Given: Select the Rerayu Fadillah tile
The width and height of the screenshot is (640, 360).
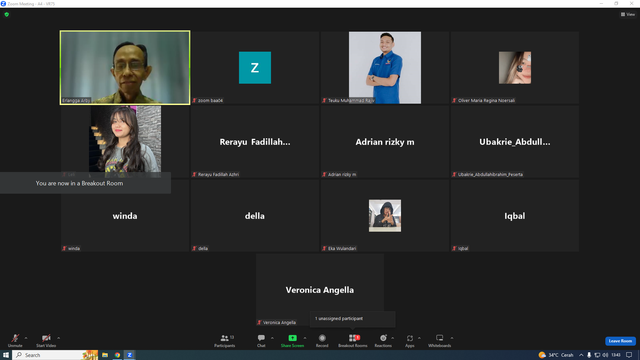Looking at the screenshot, I should coord(255,142).
